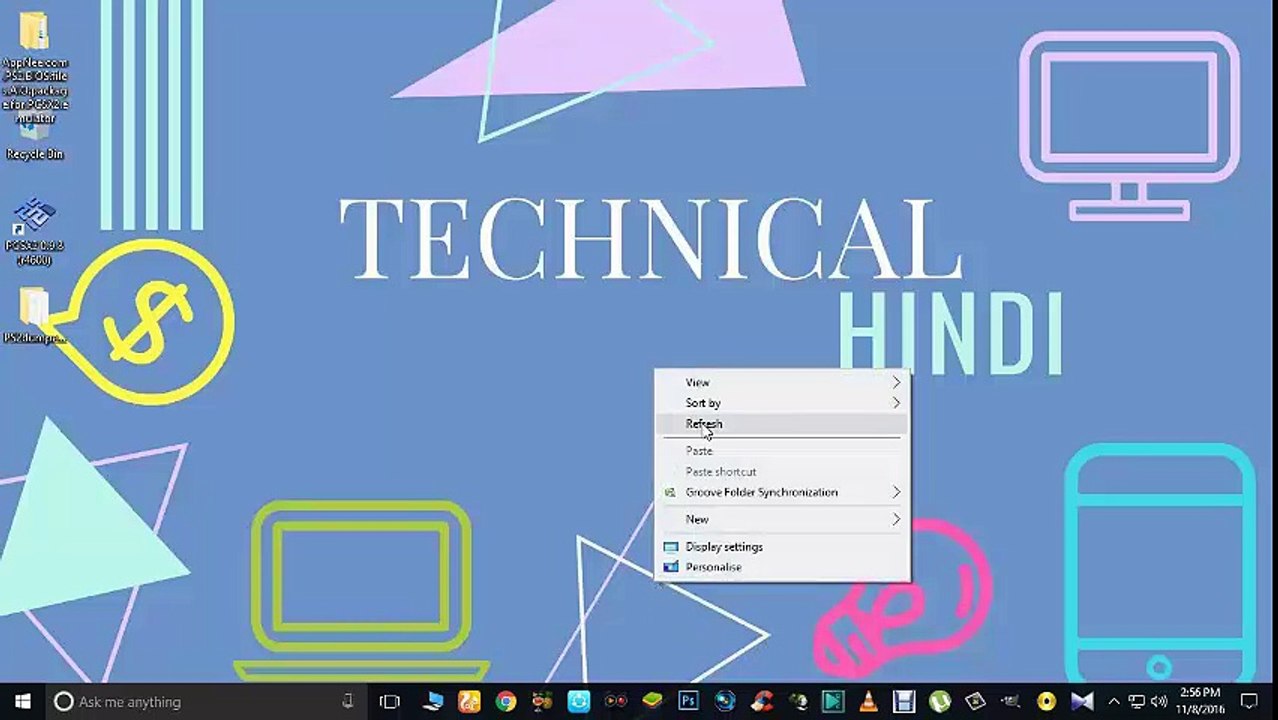Open Task View from the taskbar
This screenshot has width=1278, height=720.
click(x=390, y=701)
